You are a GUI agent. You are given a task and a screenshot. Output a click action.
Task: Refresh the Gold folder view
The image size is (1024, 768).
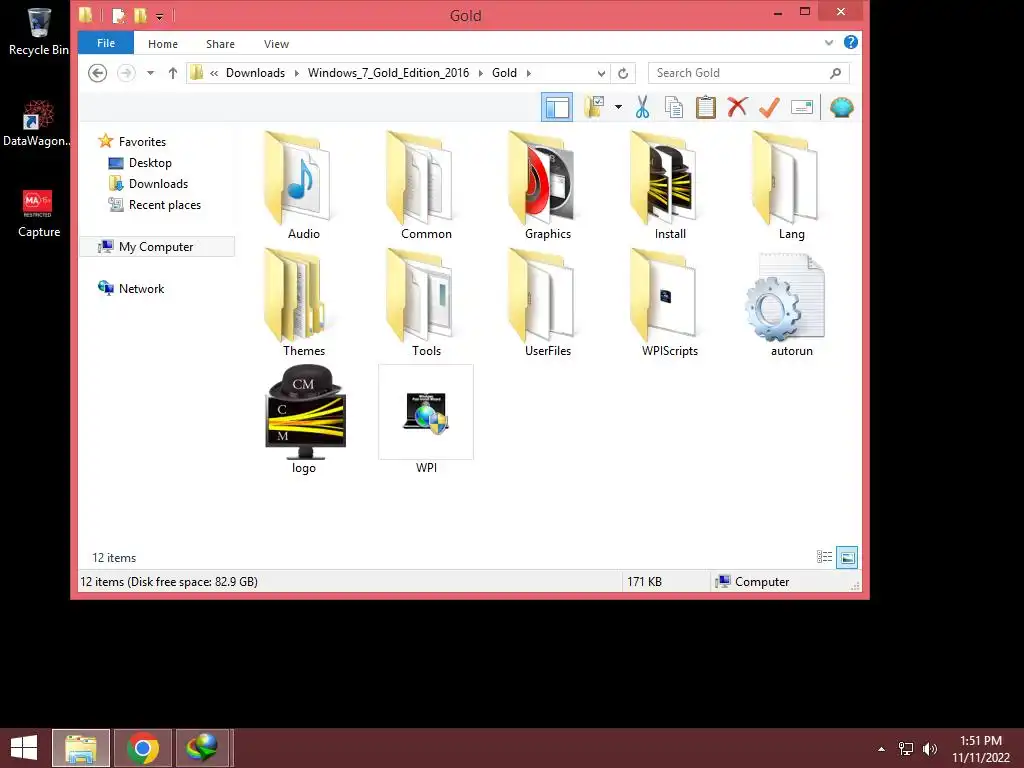[623, 73]
